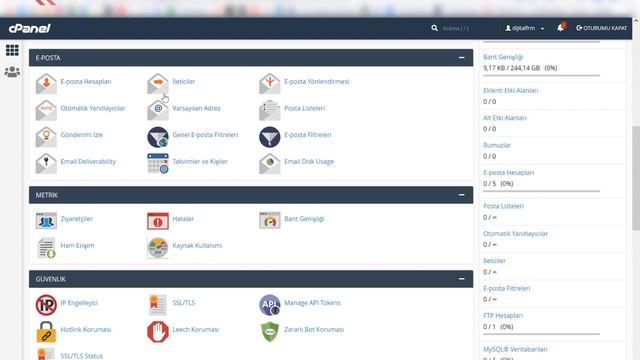Open Otomatik Yanıtlayıcılar statistic in right sidebar
This screenshot has height=360, width=640.
(516, 234)
